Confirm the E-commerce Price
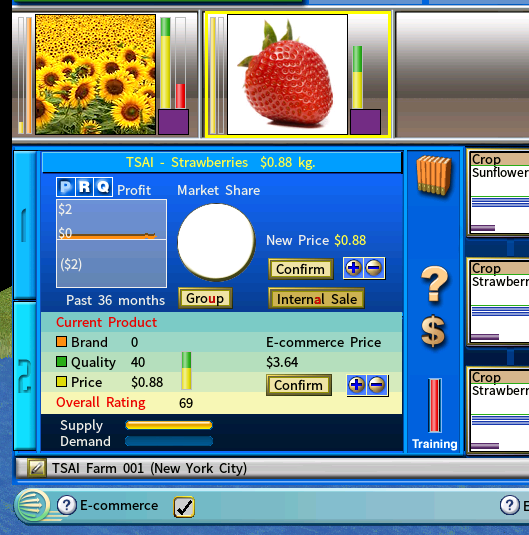 [x=299, y=385]
